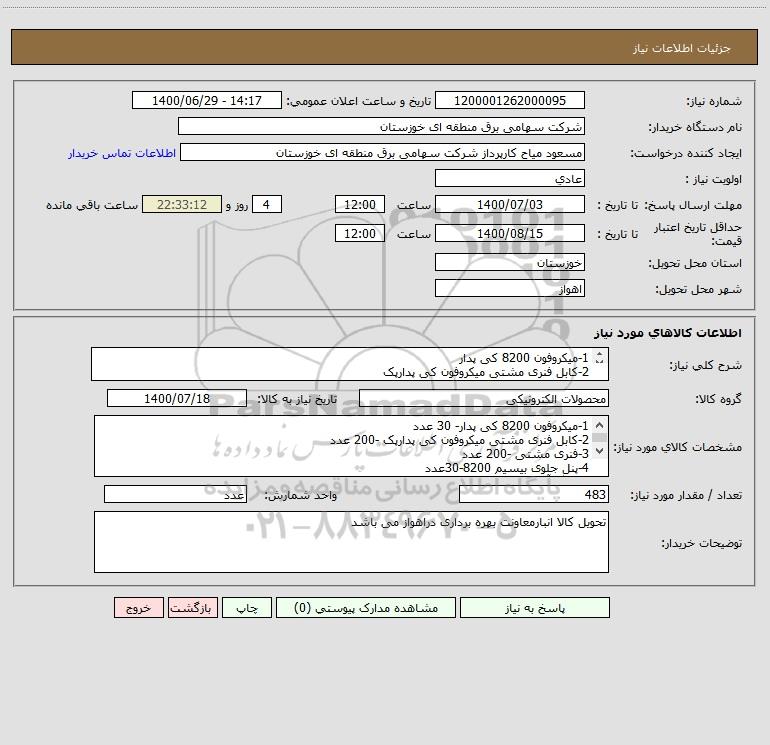Exit with the خروج button
The width and height of the screenshot is (770, 745).
(138, 607)
